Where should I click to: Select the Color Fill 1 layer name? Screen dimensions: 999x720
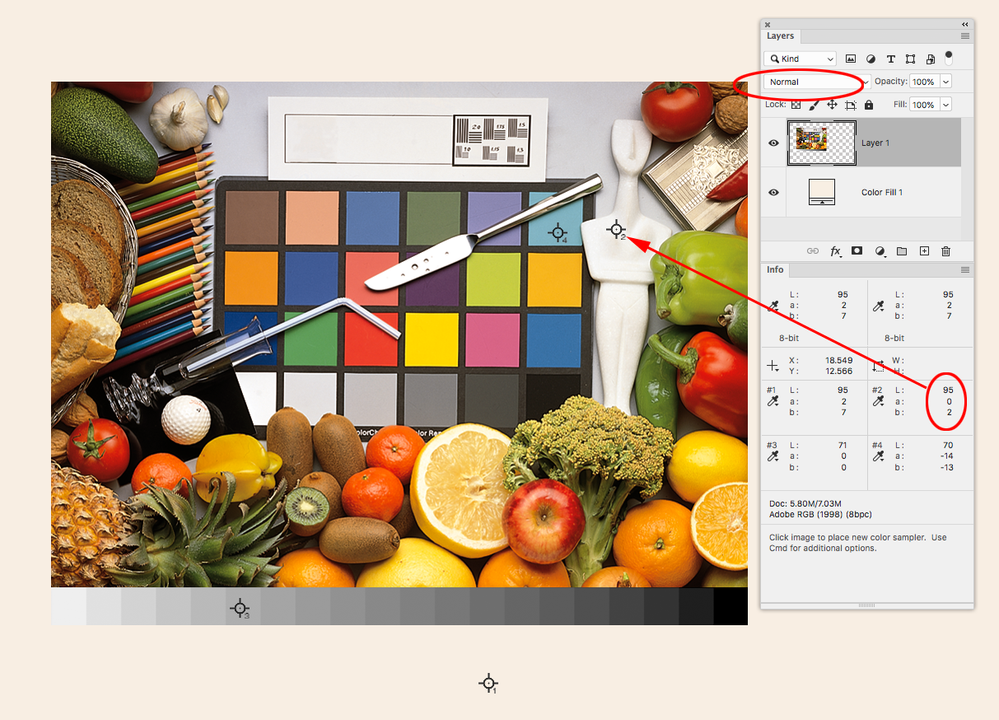tap(882, 192)
